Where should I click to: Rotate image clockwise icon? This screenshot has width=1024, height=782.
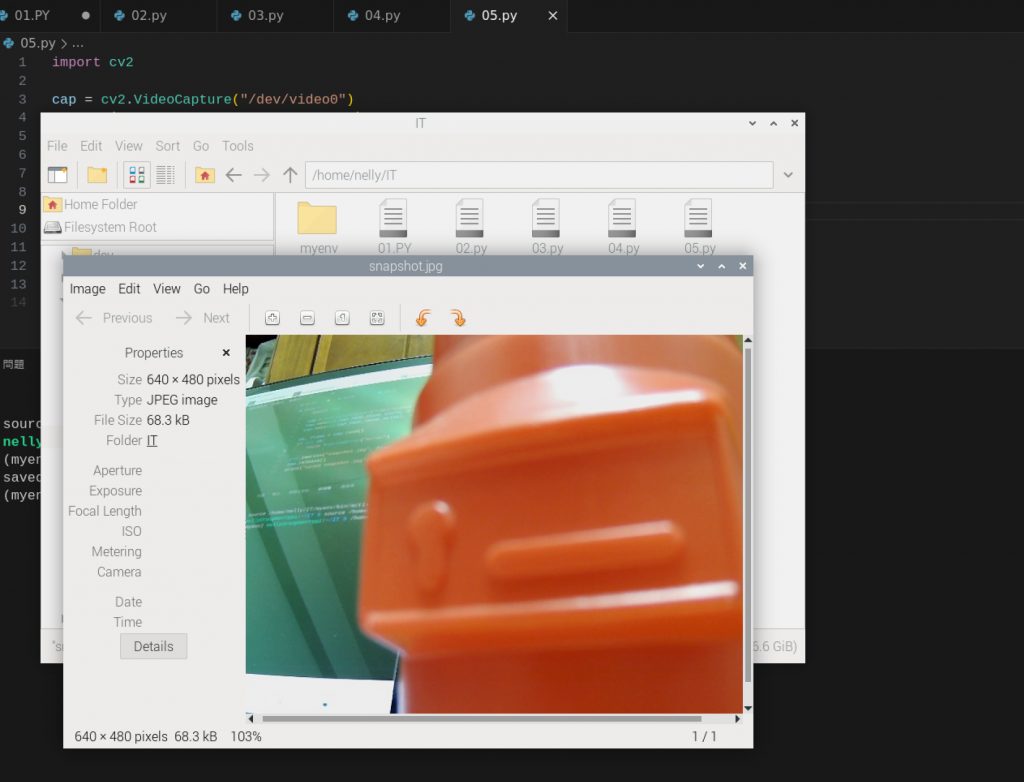click(458, 318)
